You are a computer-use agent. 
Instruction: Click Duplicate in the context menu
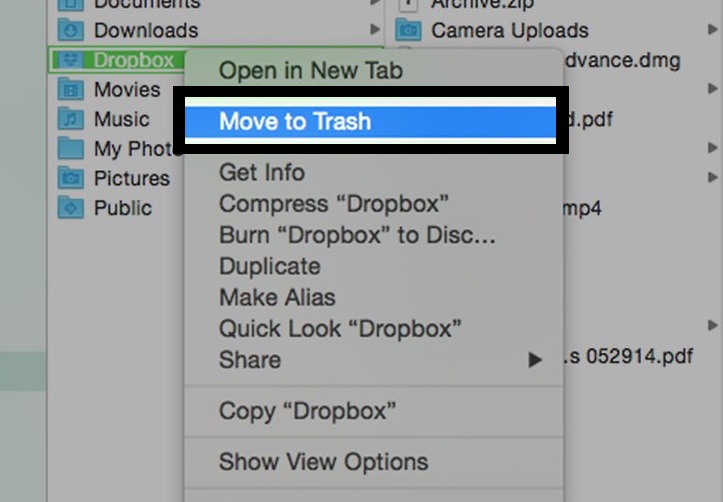270,266
